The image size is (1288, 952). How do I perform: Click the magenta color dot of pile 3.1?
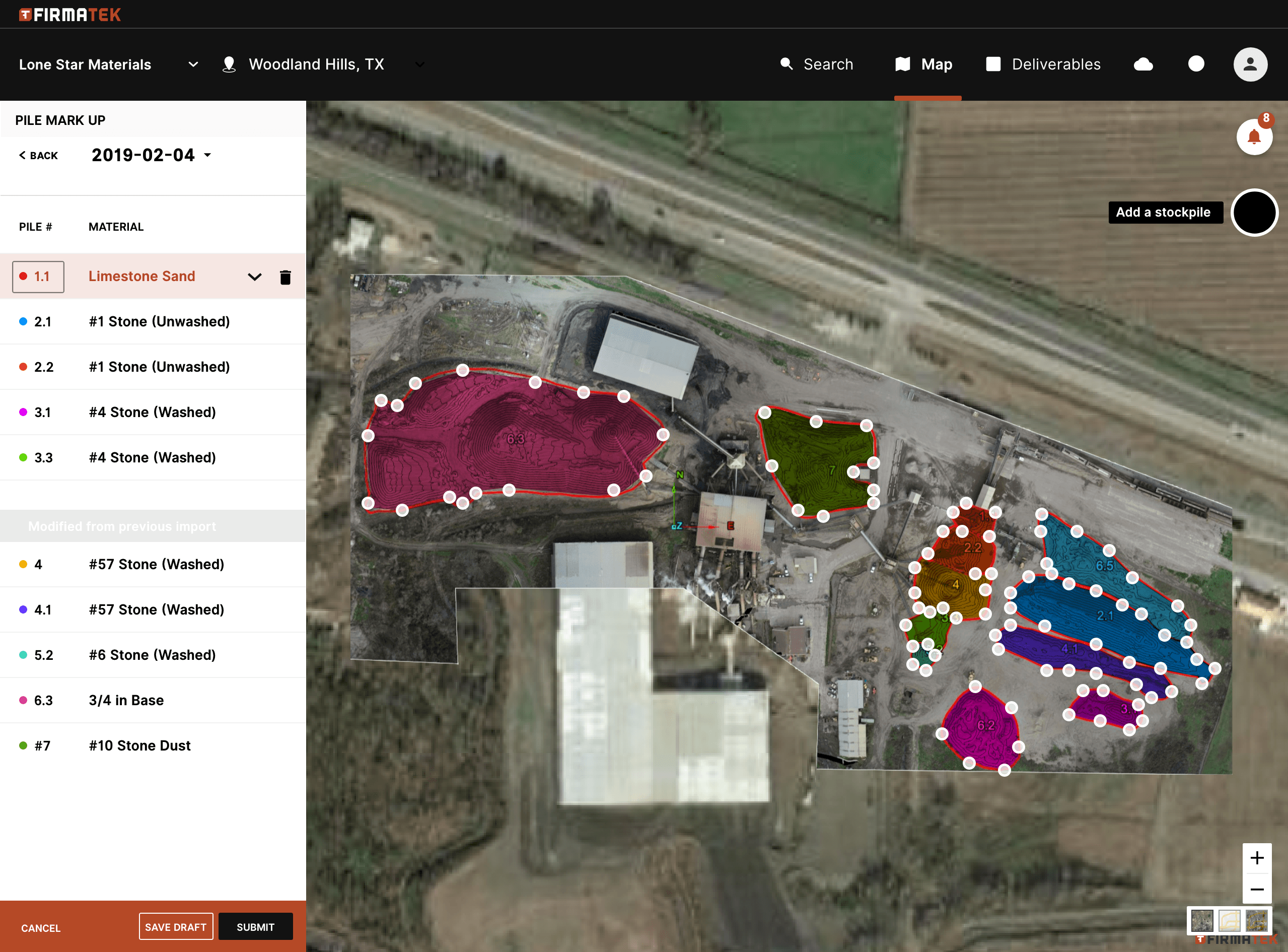click(x=23, y=412)
